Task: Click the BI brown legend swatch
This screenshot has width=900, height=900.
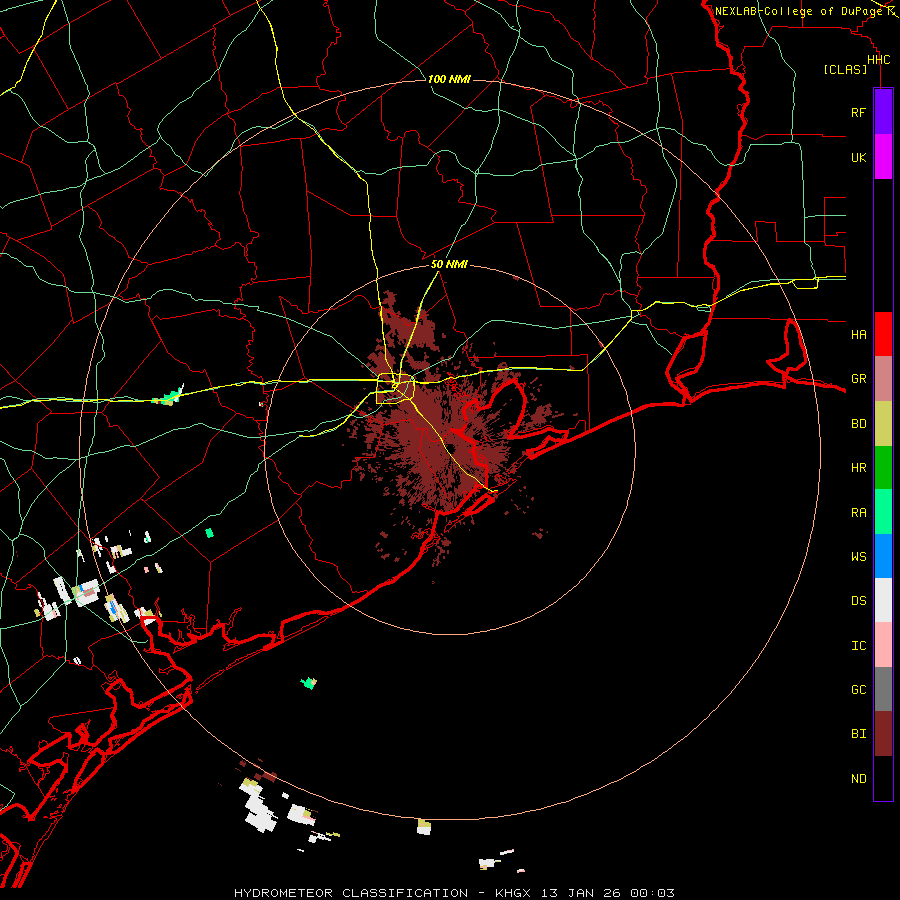Action: pos(883,734)
